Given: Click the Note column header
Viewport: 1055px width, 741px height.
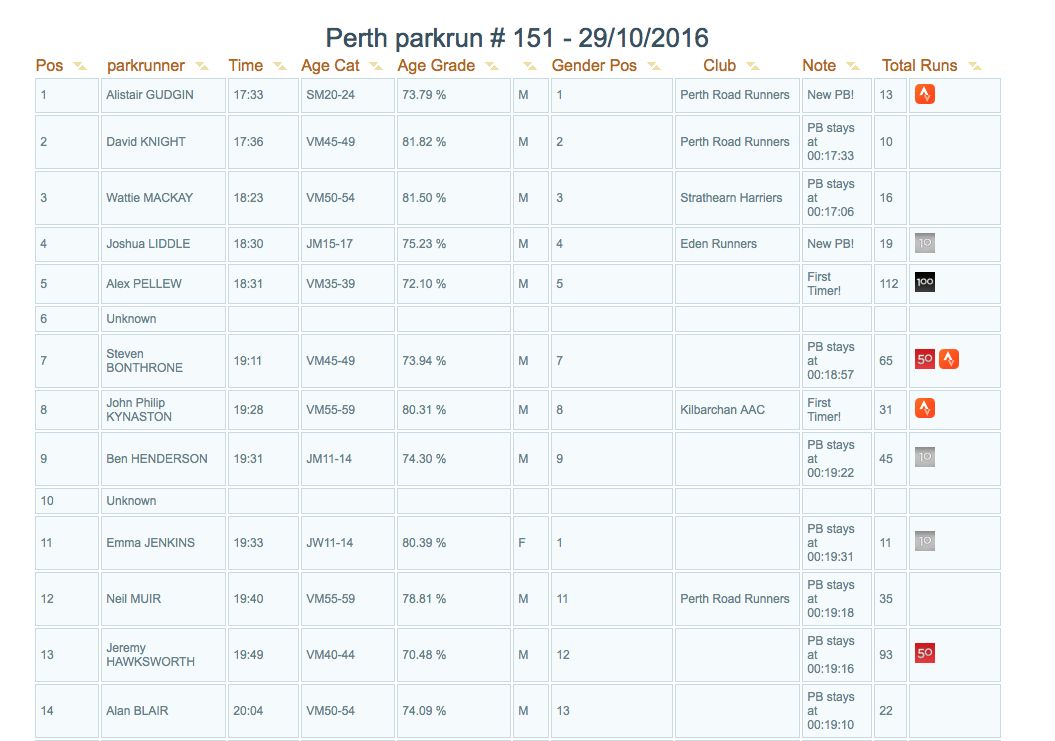Looking at the screenshot, I should (819, 65).
